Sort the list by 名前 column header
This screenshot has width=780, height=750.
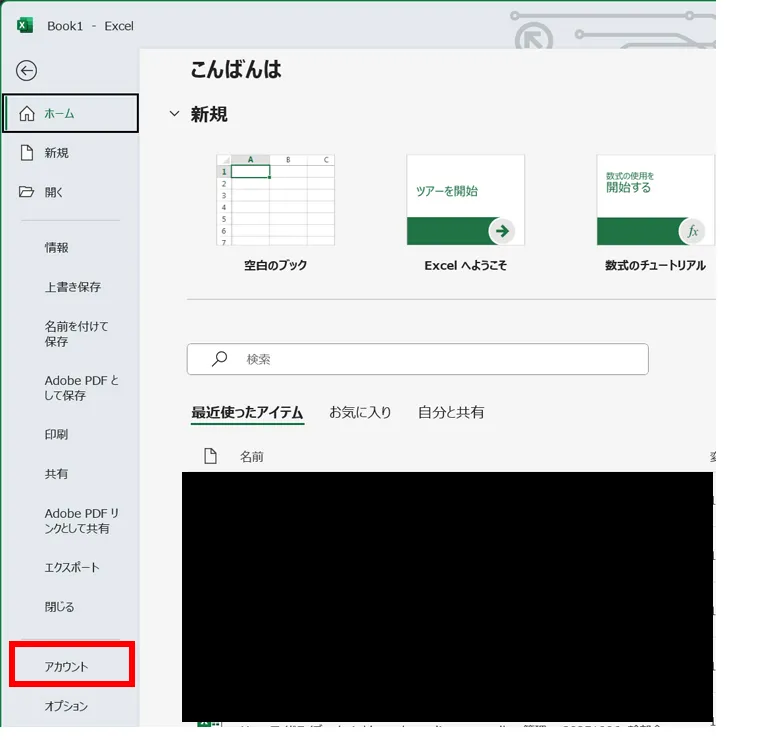[x=252, y=456]
